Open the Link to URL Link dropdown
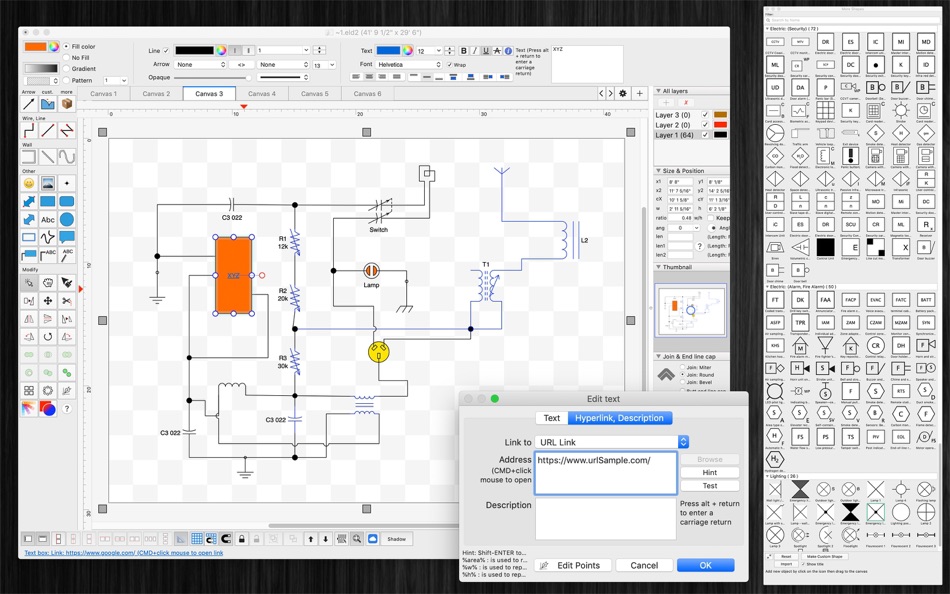The image size is (950, 594). (x=612, y=442)
